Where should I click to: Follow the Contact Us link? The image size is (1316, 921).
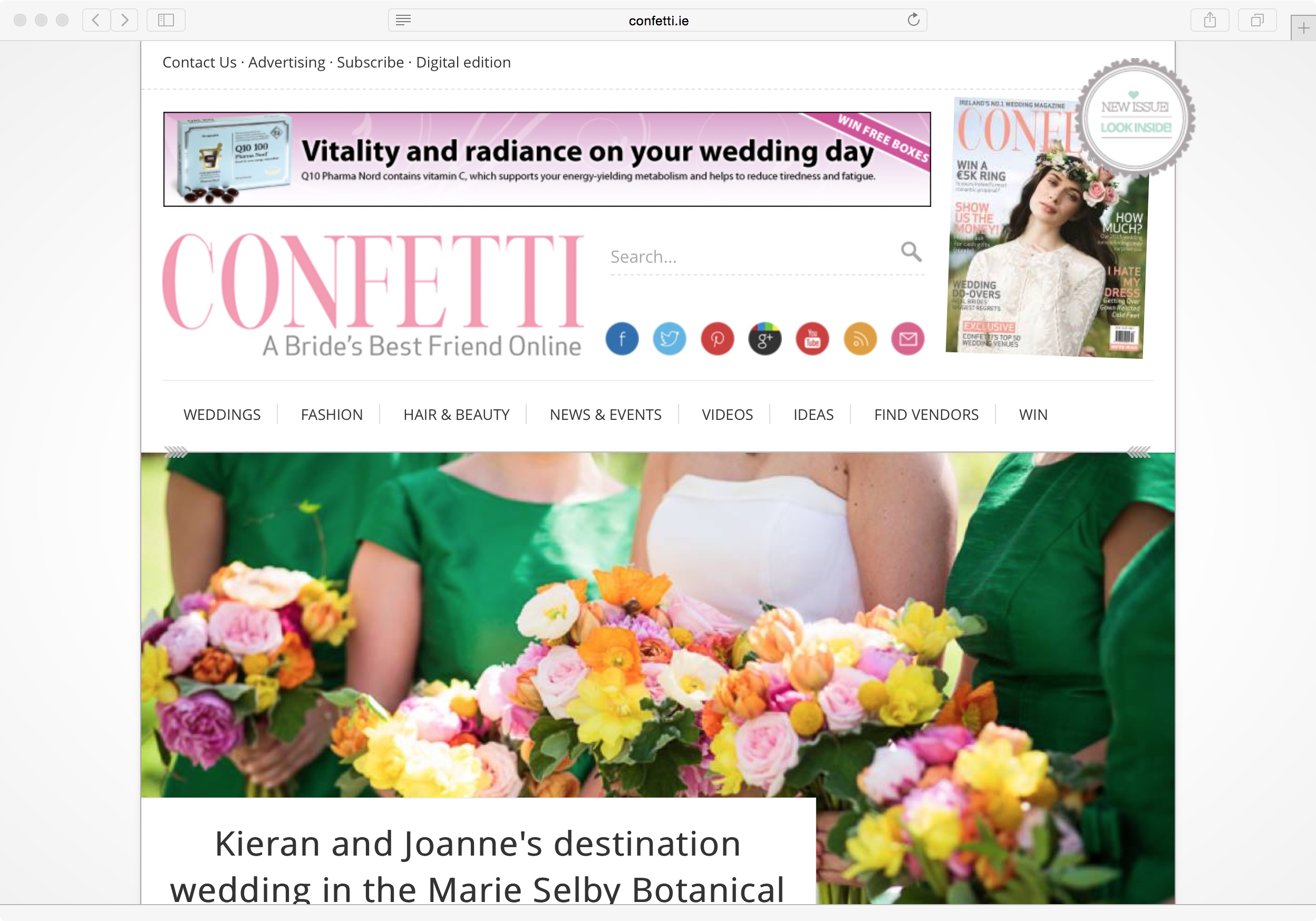(x=199, y=62)
